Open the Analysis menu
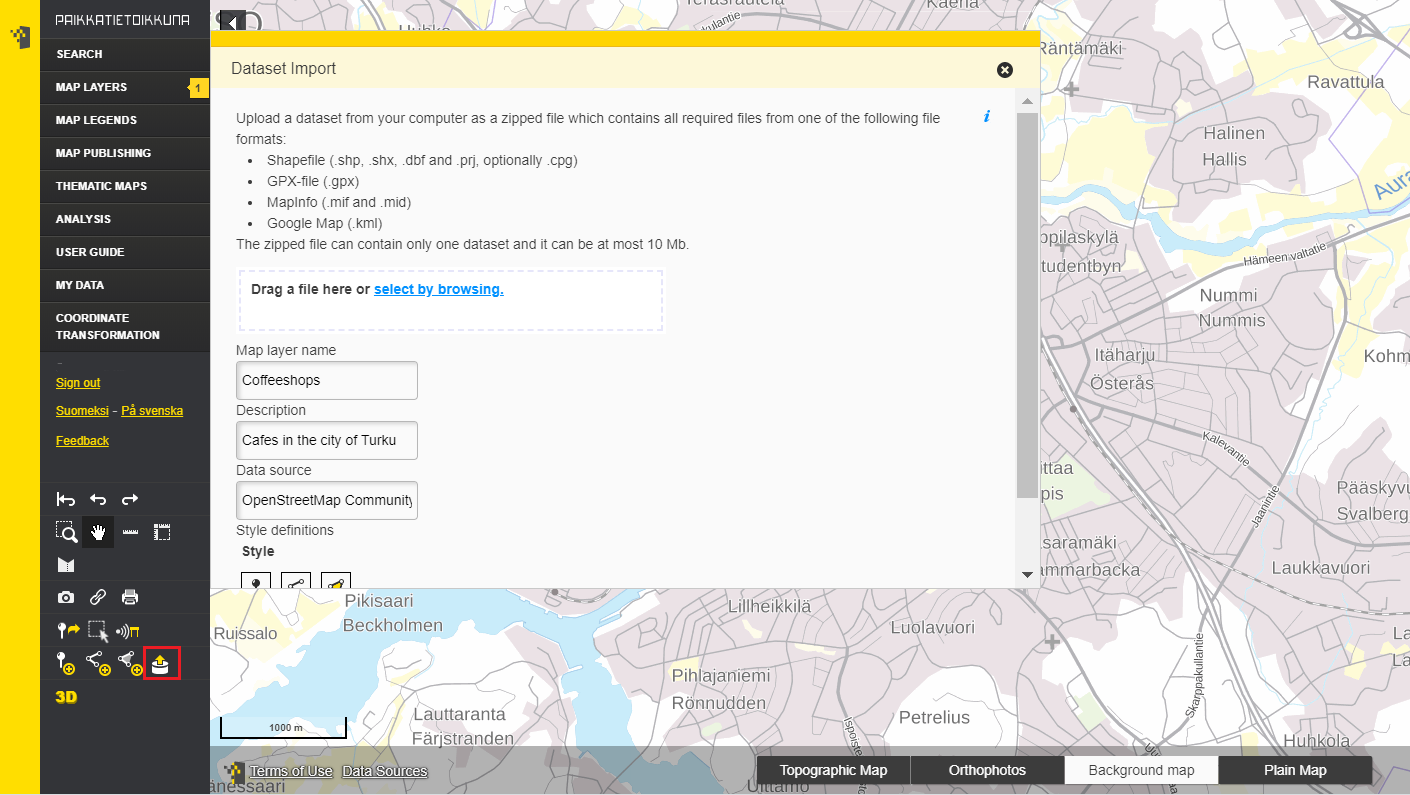Screen dimensions: 1410x795 (x=125, y=219)
